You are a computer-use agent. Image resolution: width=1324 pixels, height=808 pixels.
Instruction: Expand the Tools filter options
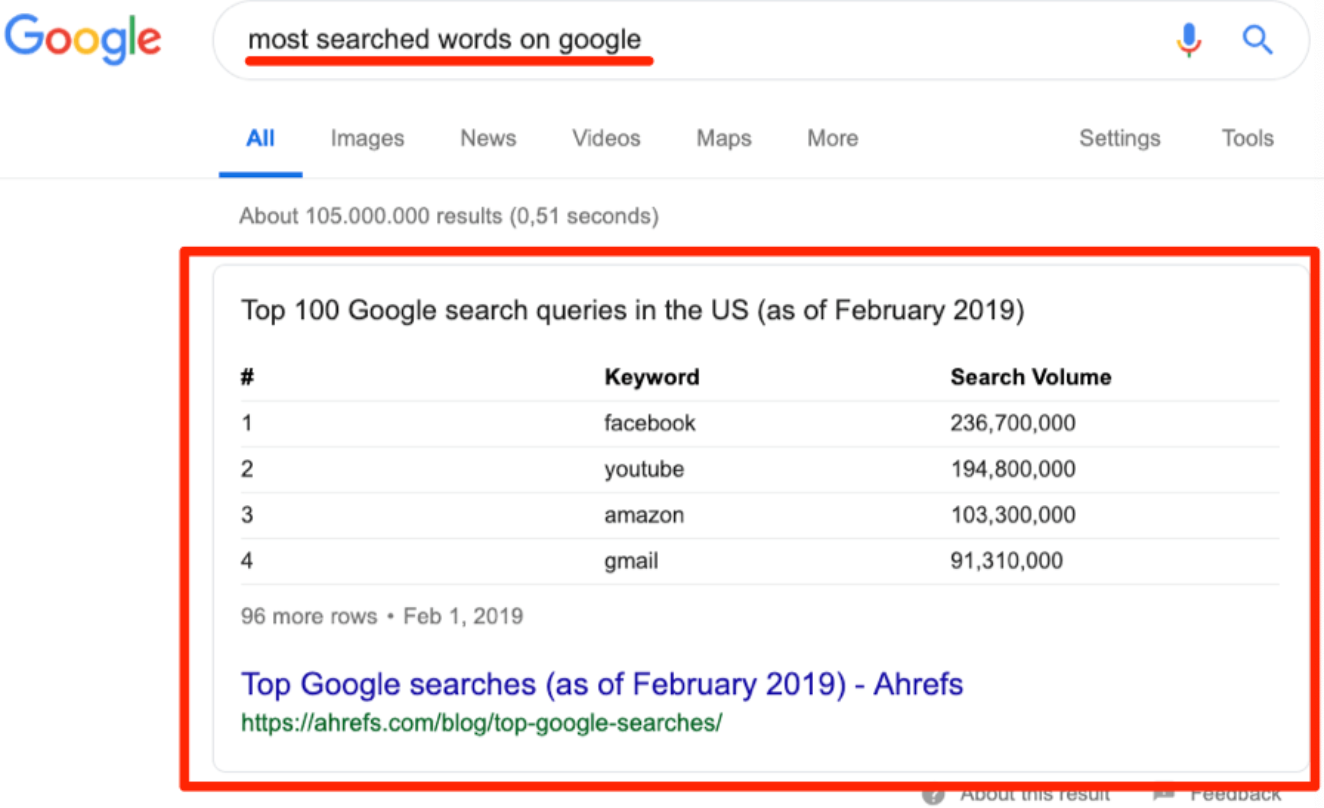tap(1247, 139)
